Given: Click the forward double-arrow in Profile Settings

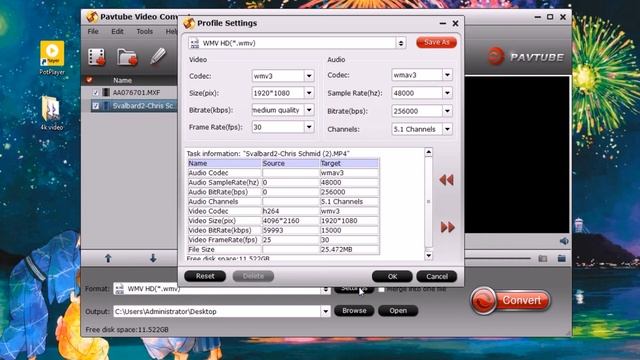Looking at the screenshot, I should pos(447,227).
